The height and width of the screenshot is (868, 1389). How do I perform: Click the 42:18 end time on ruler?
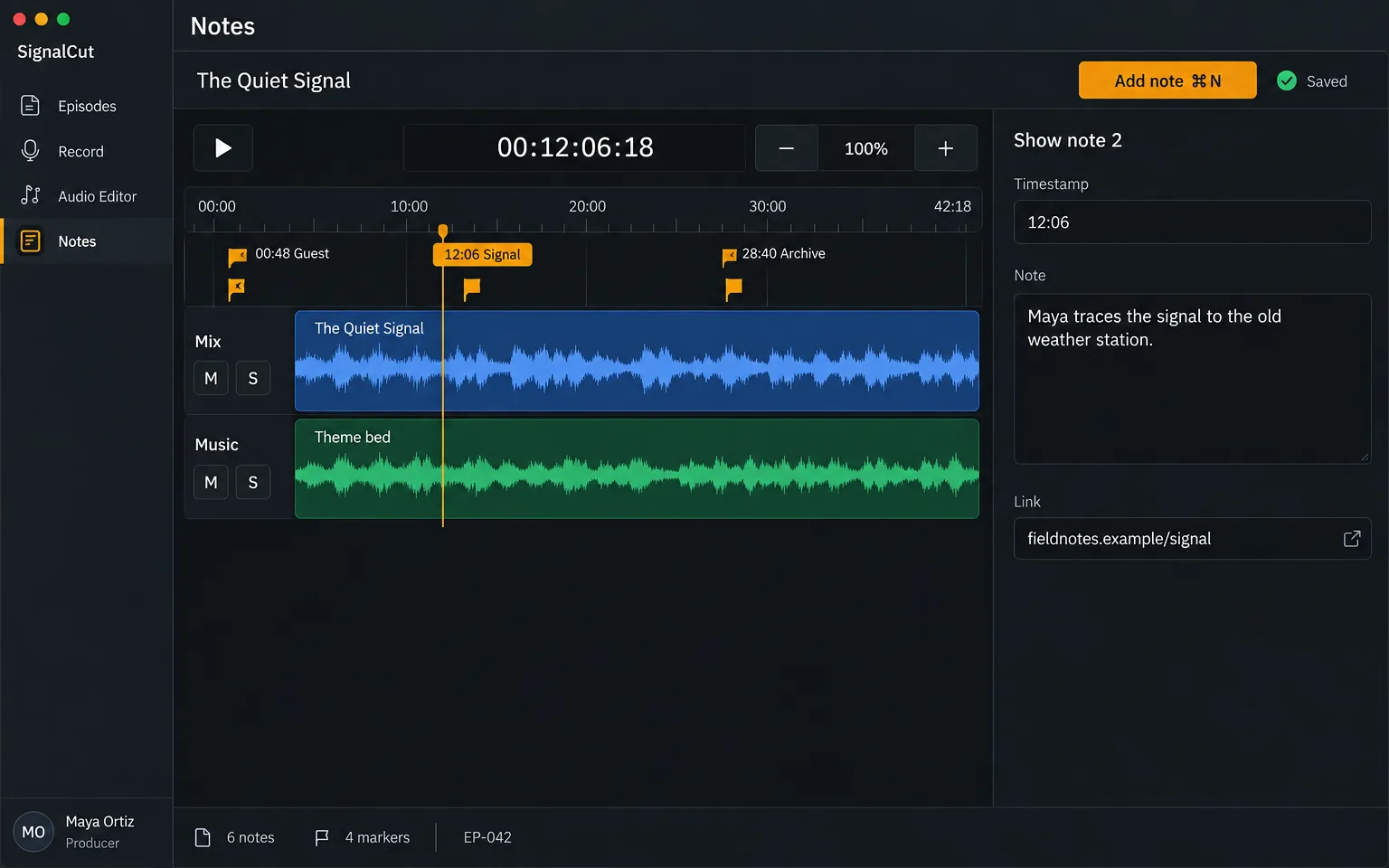(952, 206)
